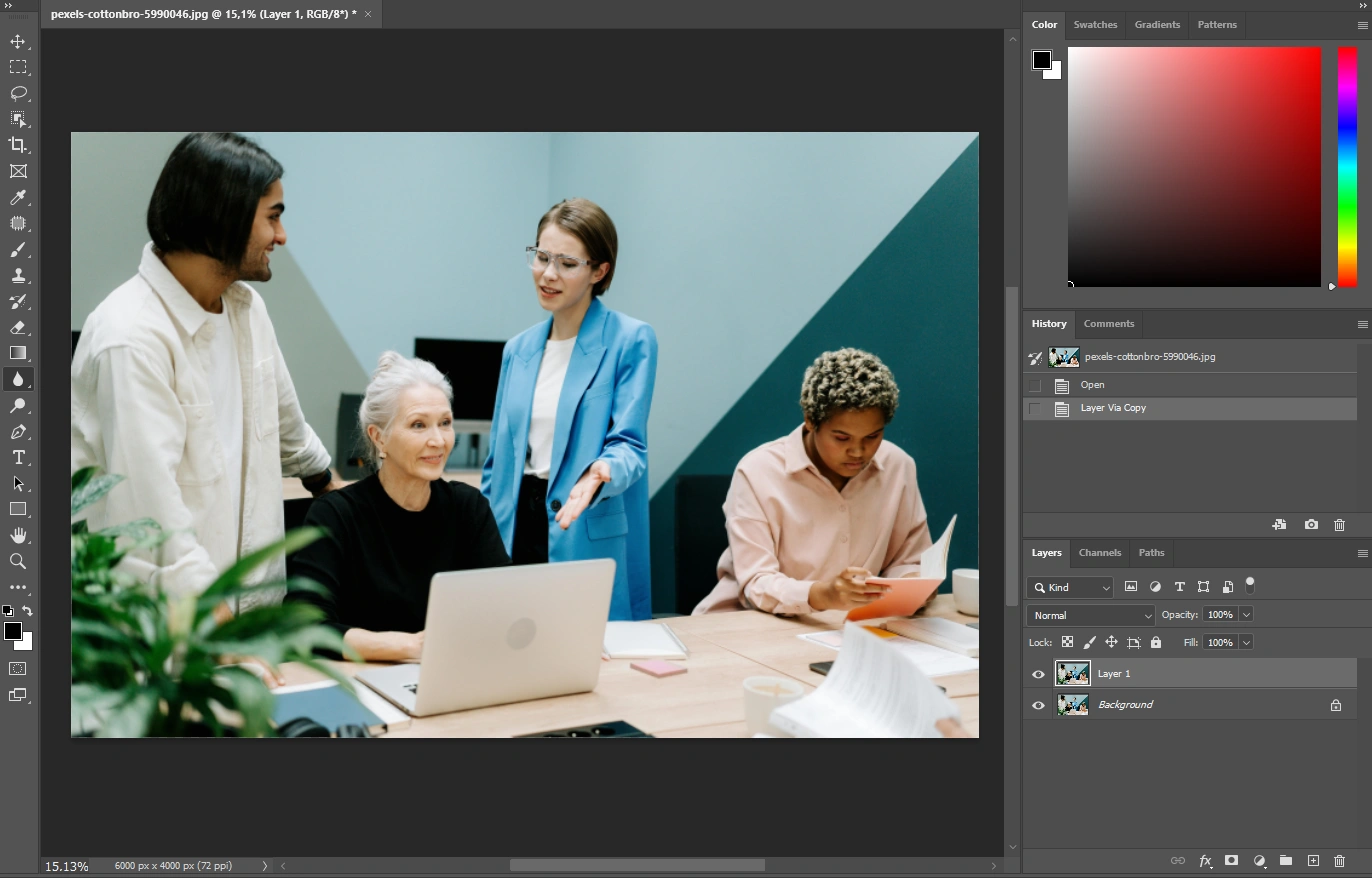Reset default foreground and background colors
1372x878 pixels.
[x=8, y=610]
